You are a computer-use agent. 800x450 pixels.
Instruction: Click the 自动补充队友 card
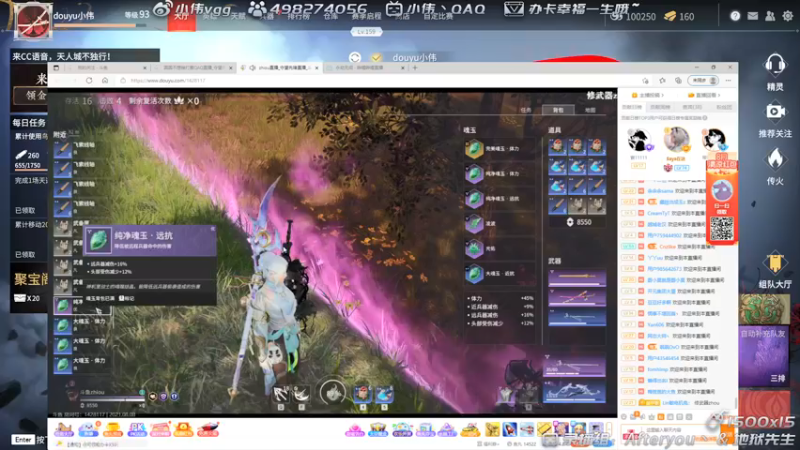[x=764, y=356]
